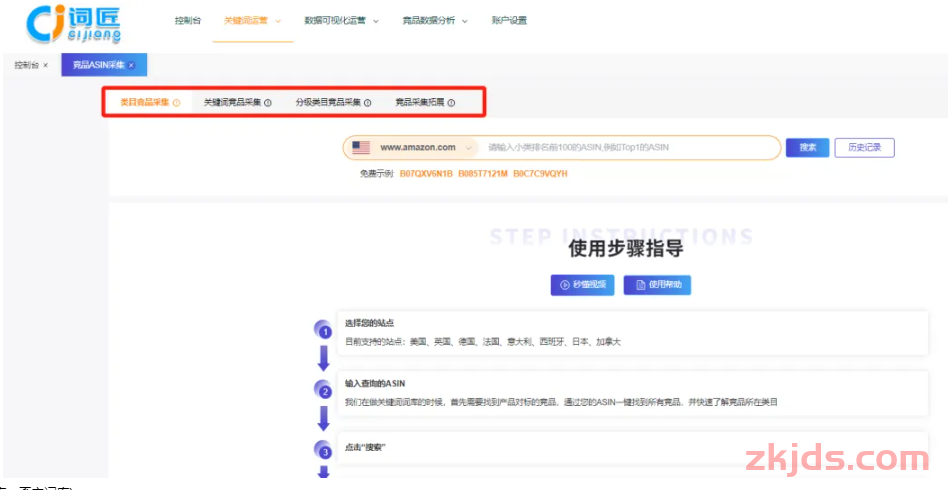948x490 pixels.
Task: Close the 竞品ASIN采集 page tab
Action: [131, 65]
